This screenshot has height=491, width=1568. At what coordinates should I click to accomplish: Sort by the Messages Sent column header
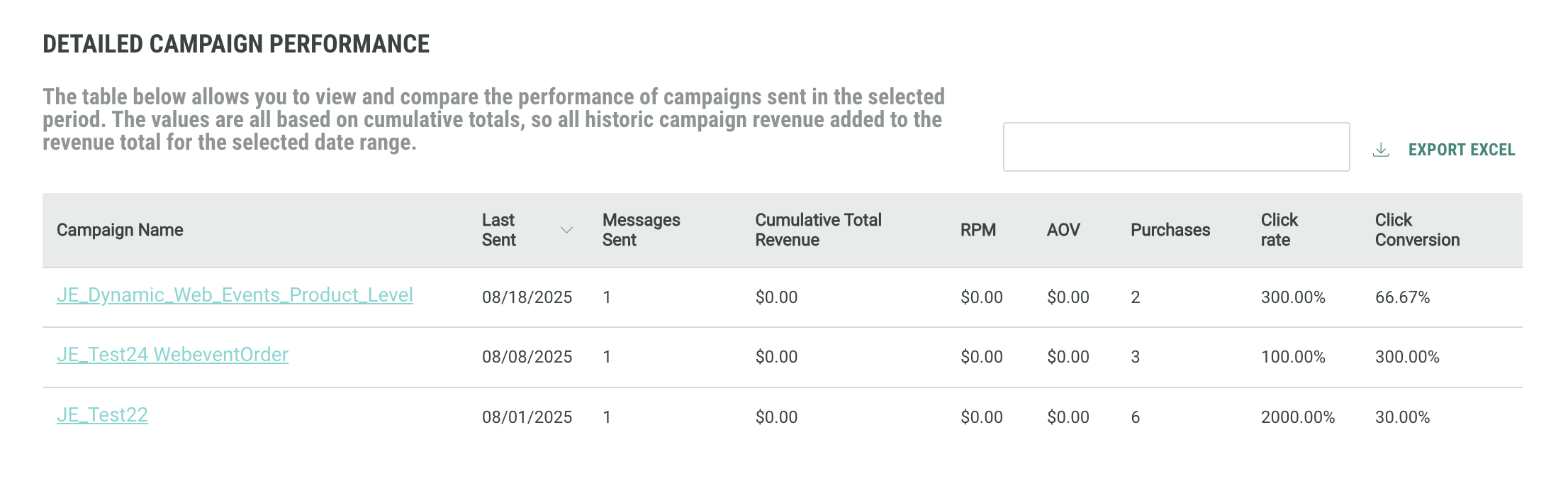[641, 230]
